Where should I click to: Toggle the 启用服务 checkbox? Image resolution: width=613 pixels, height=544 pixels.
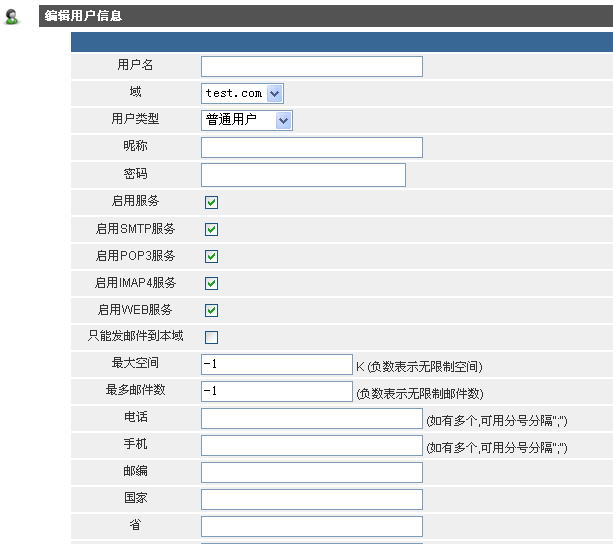211,202
